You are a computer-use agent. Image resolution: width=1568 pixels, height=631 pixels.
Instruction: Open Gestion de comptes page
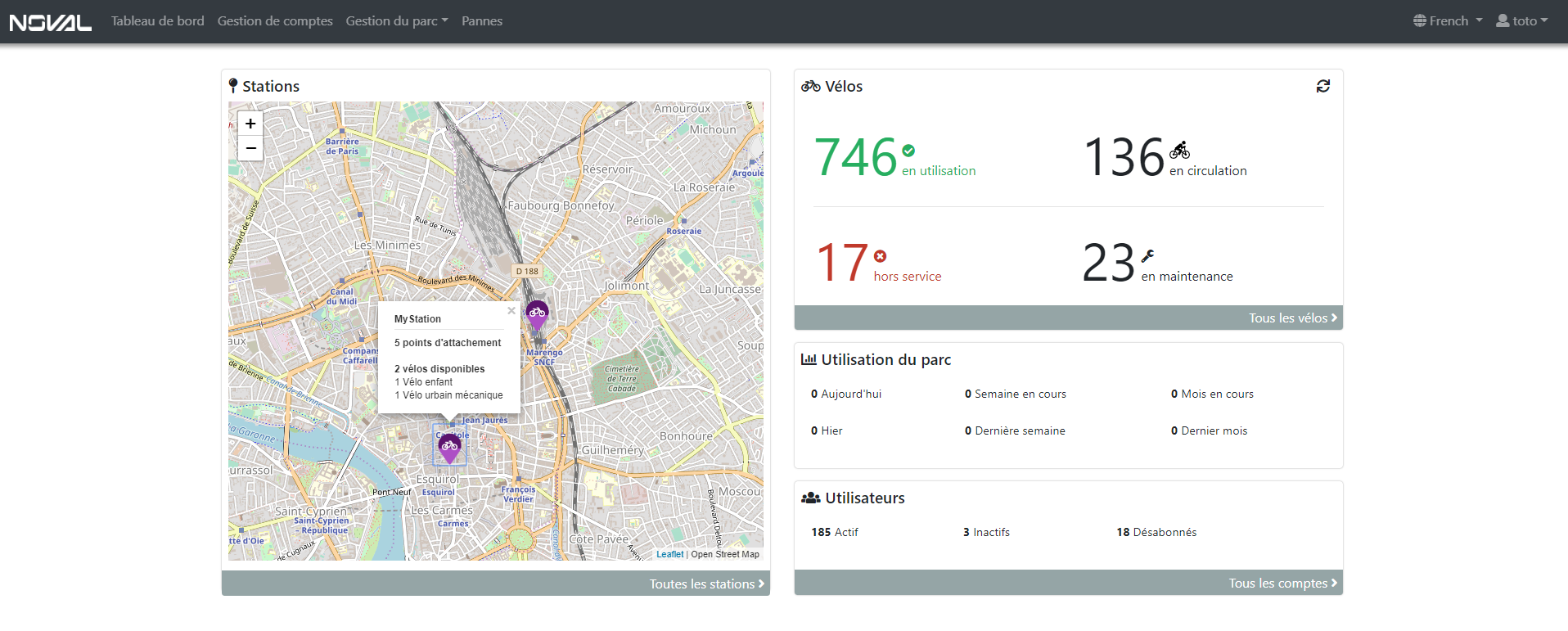[275, 21]
